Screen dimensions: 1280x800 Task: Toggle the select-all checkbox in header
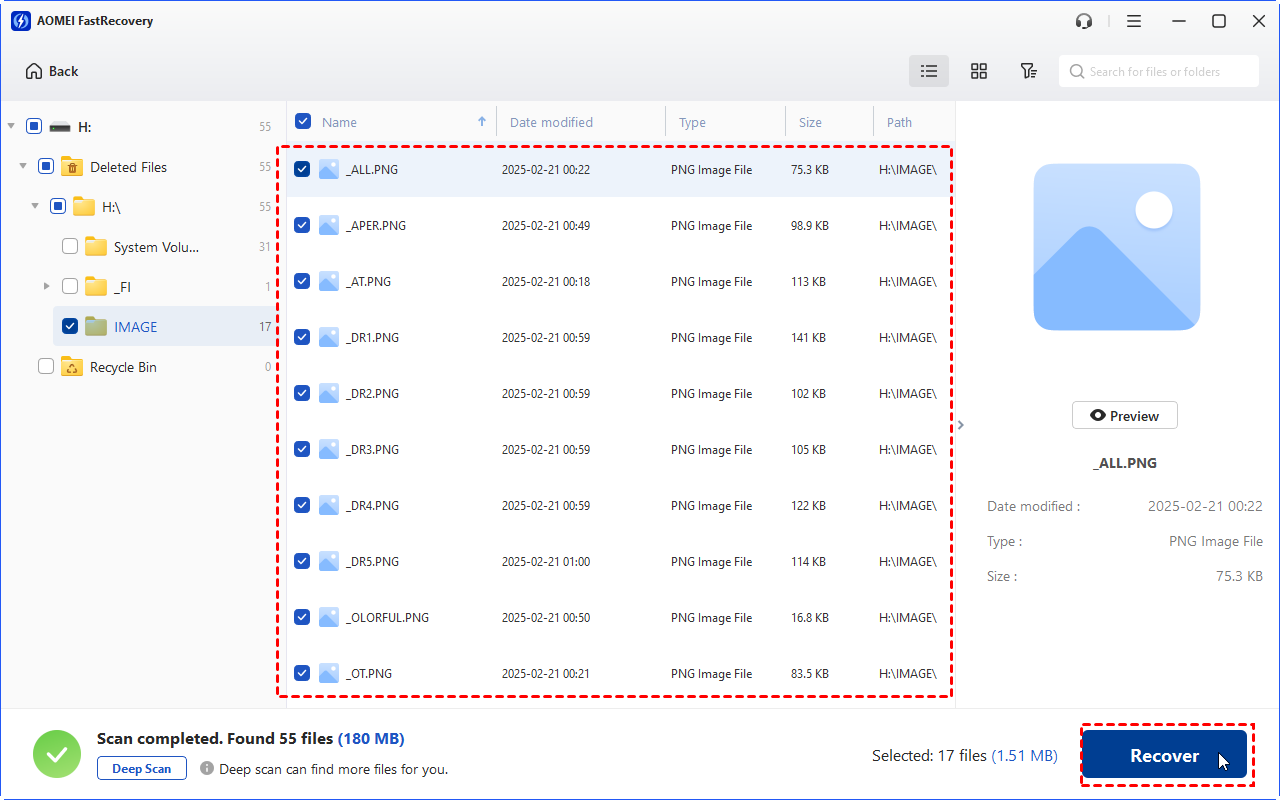point(303,122)
